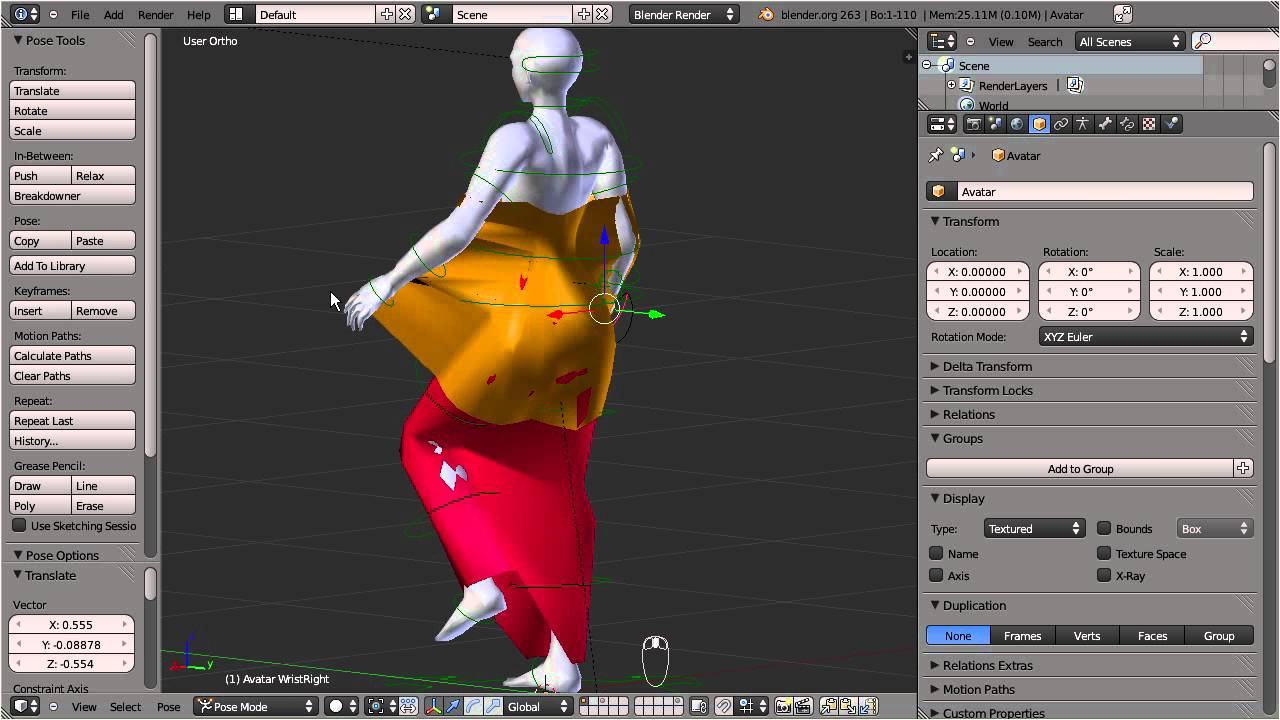Expand RenderLayers in the outliner tree

(x=952, y=85)
